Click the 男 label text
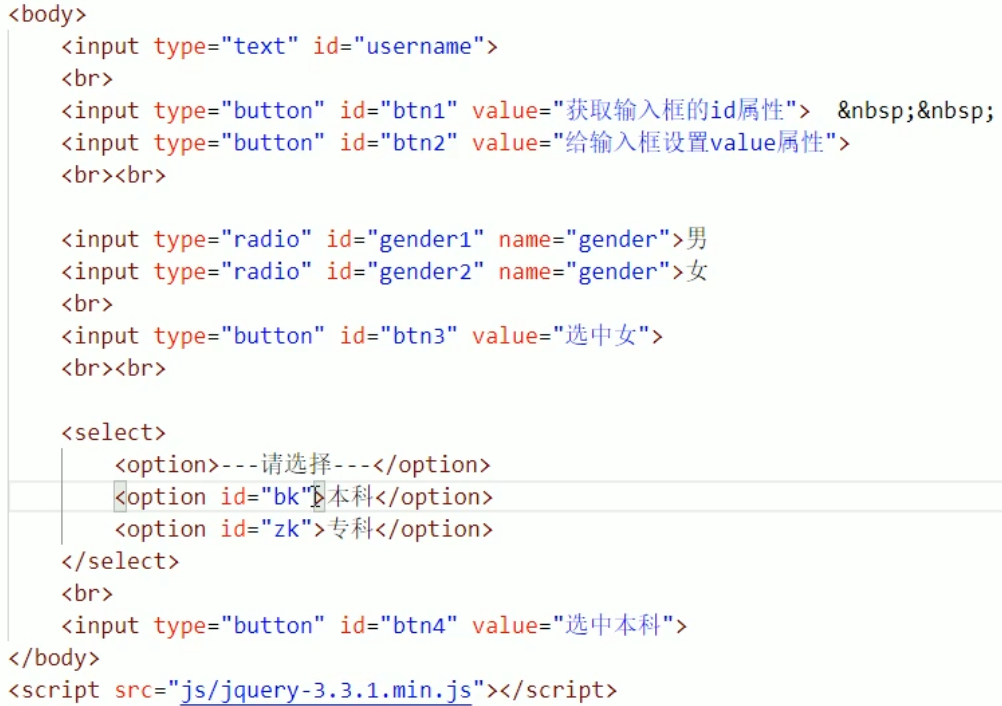Screen dimensions: 1002x706 click(x=697, y=239)
